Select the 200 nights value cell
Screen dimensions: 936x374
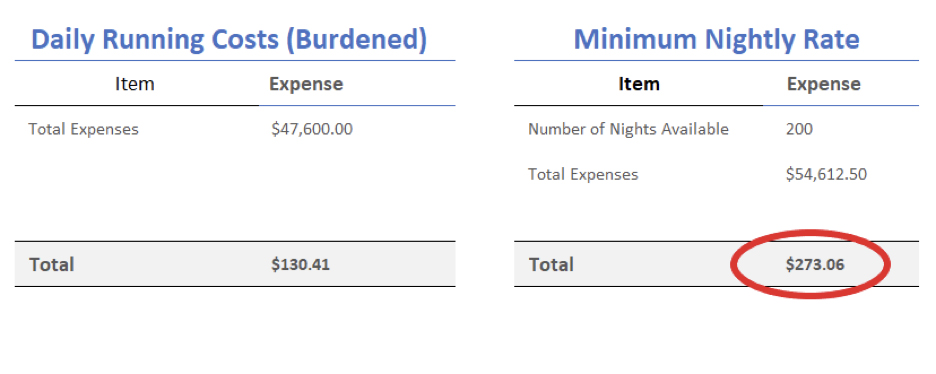click(799, 129)
